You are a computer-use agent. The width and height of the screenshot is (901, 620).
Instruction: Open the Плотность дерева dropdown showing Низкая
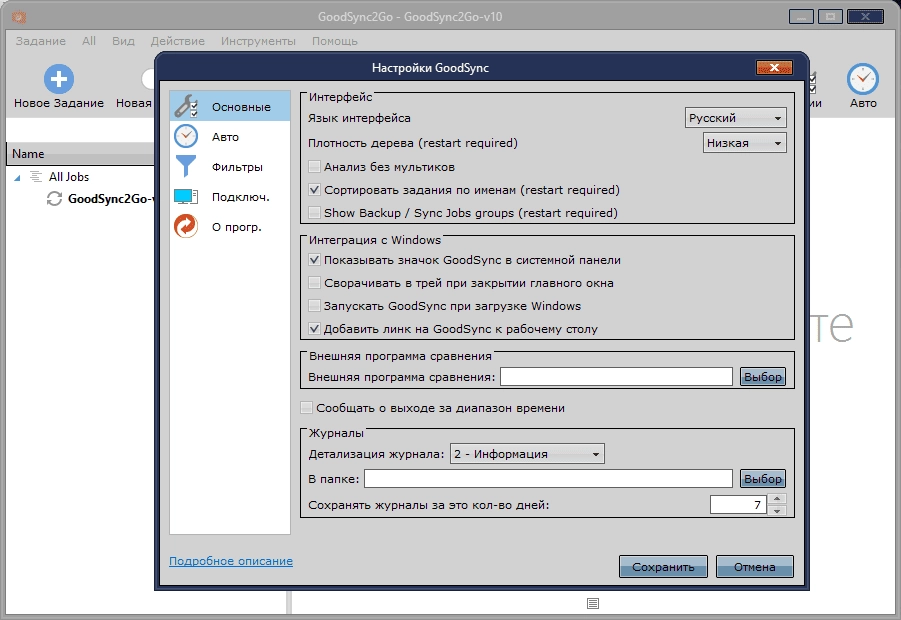[745, 143]
